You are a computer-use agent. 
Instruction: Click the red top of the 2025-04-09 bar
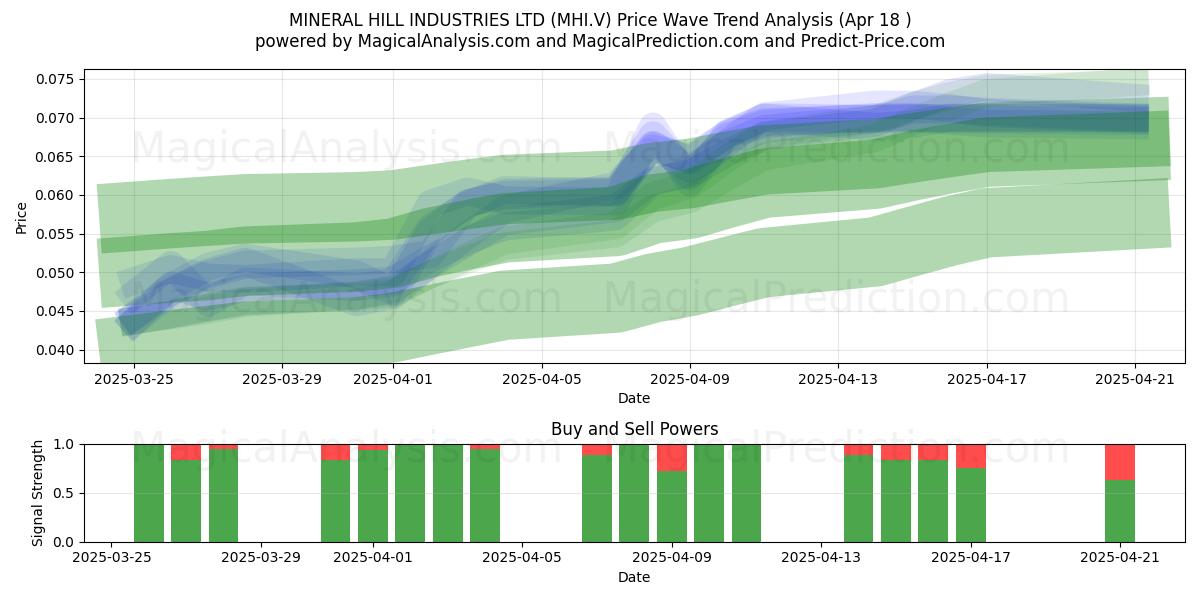pyautogui.click(x=672, y=458)
